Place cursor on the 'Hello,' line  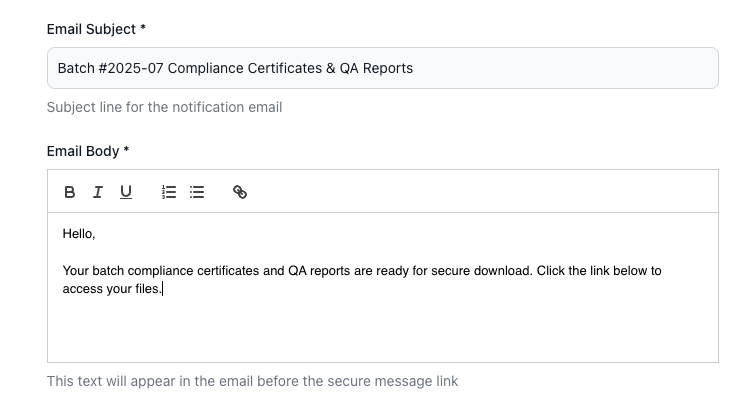pyautogui.click(x=79, y=234)
